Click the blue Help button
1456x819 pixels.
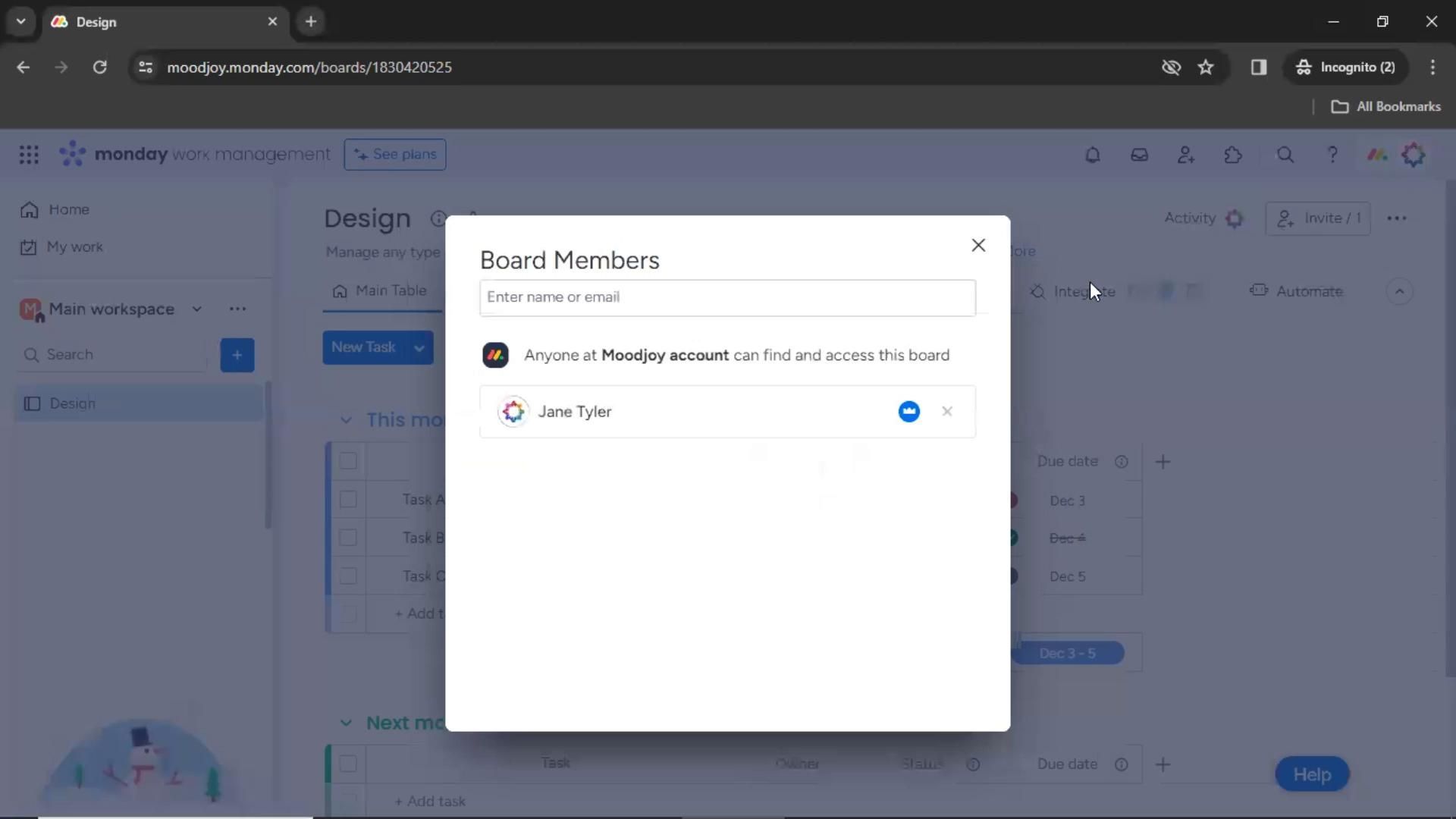1311,774
